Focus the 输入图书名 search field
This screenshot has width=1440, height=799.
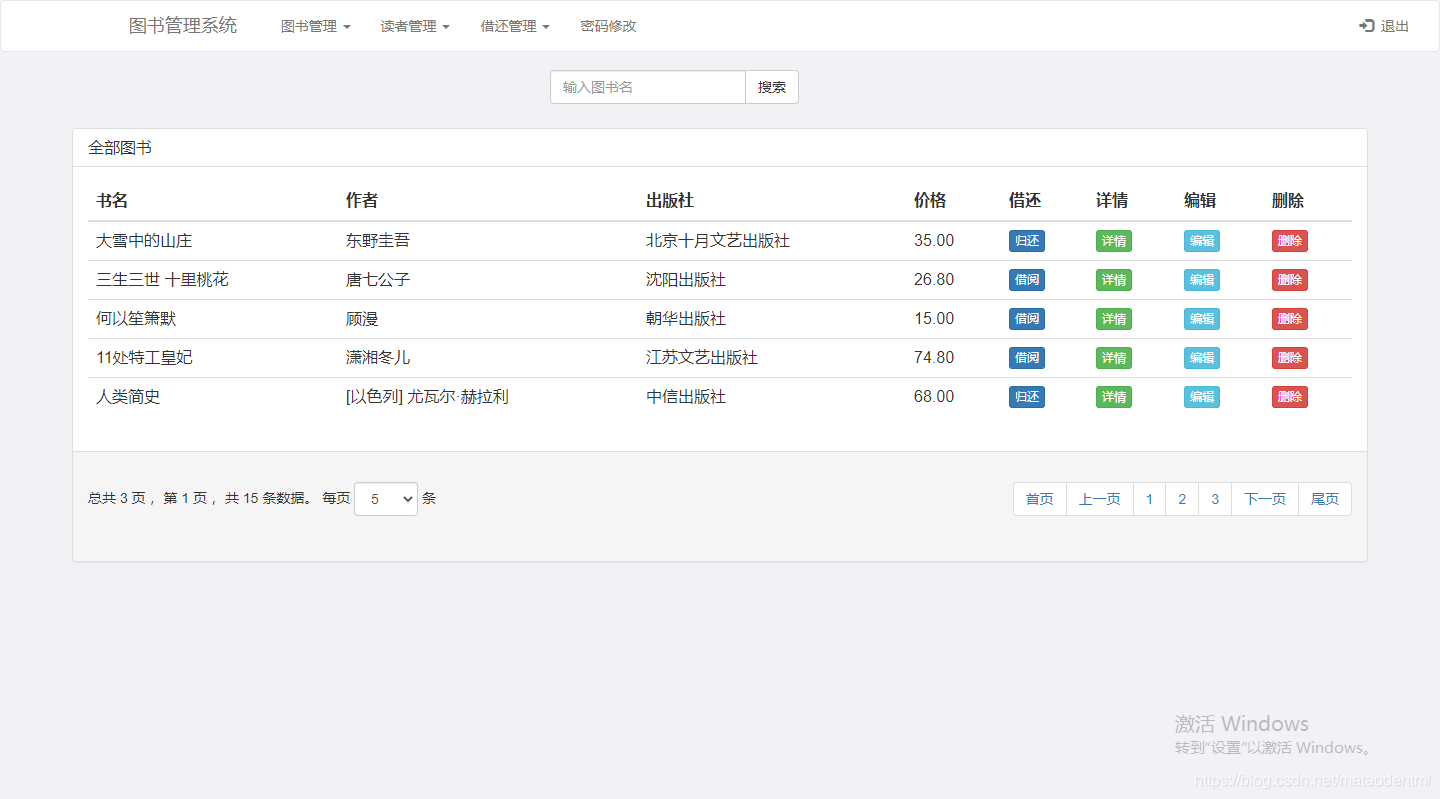tap(648, 87)
